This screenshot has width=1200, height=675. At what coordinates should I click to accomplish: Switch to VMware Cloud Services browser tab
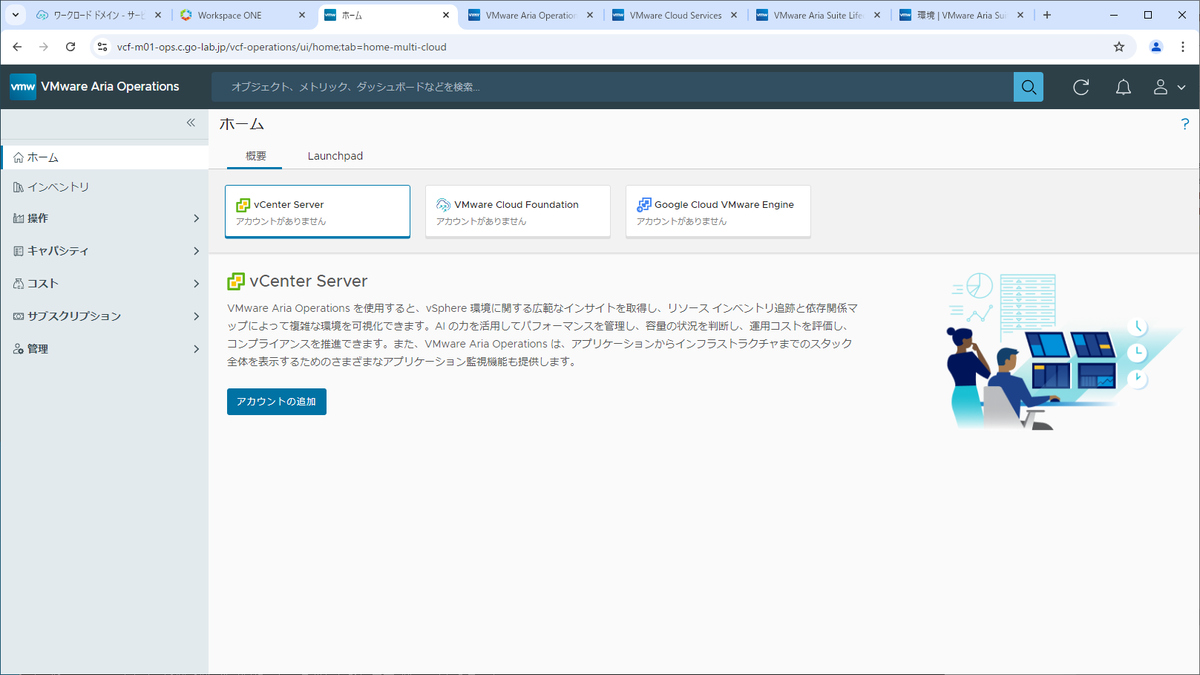pyautogui.click(x=675, y=16)
